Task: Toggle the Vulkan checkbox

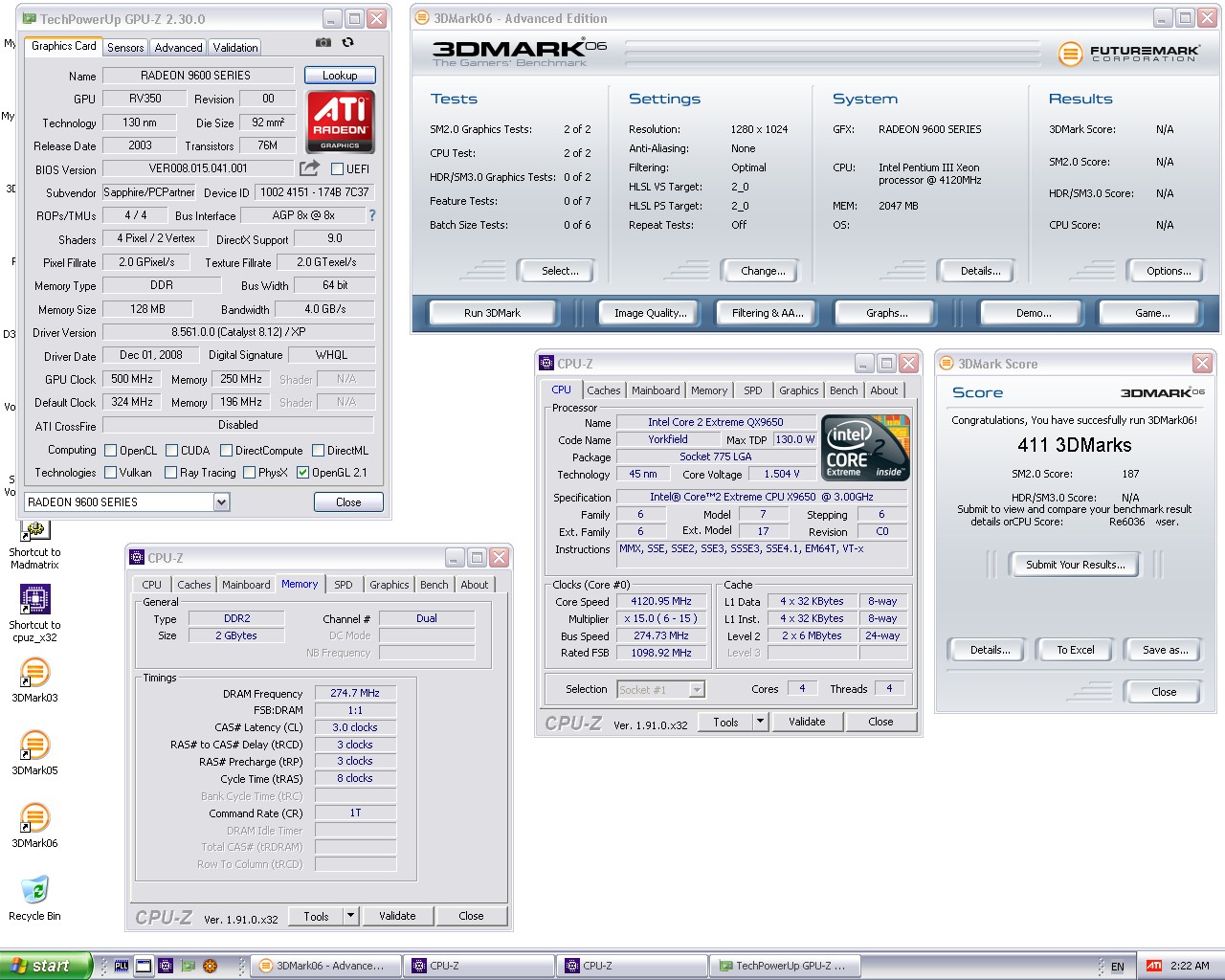Action: point(110,472)
